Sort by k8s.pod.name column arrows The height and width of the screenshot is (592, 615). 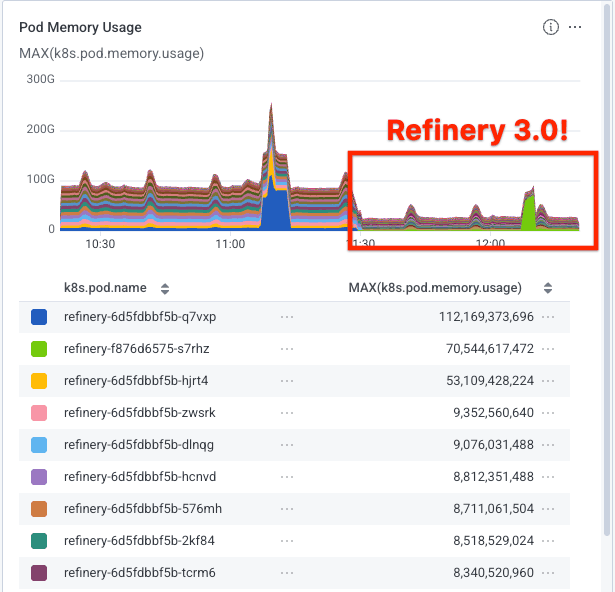[x=165, y=288]
